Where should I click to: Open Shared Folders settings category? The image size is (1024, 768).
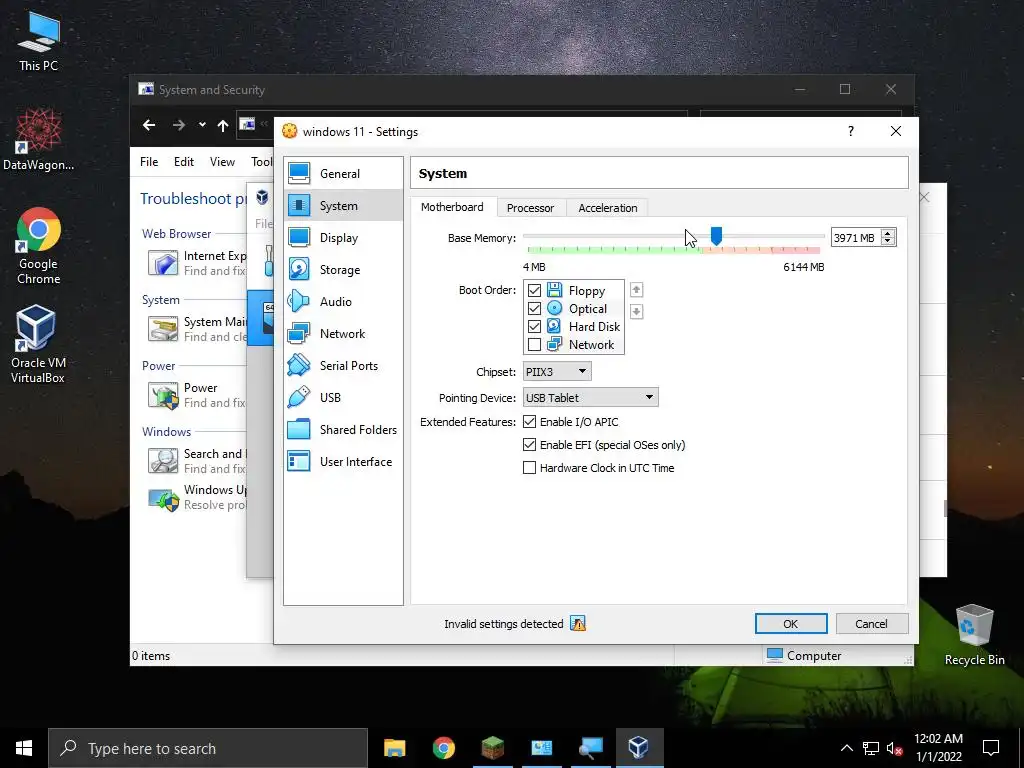pyautogui.click(x=343, y=430)
